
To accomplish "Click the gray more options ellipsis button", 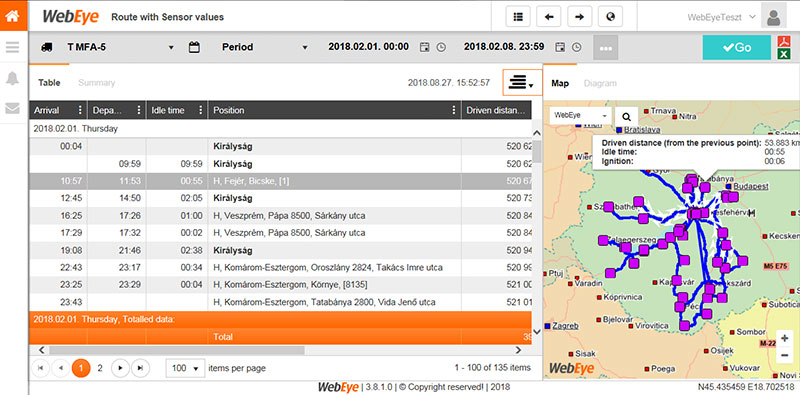I will click(606, 47).
